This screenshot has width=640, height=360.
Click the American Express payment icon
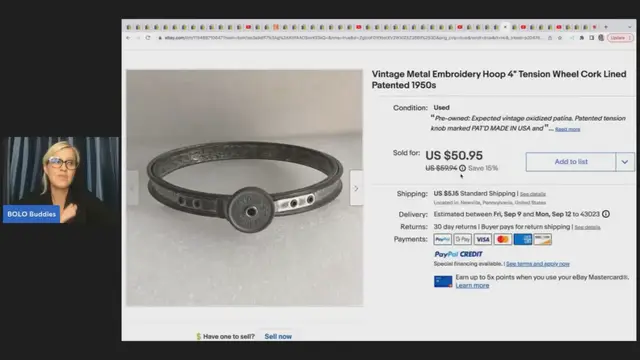[x=522, y=239]
